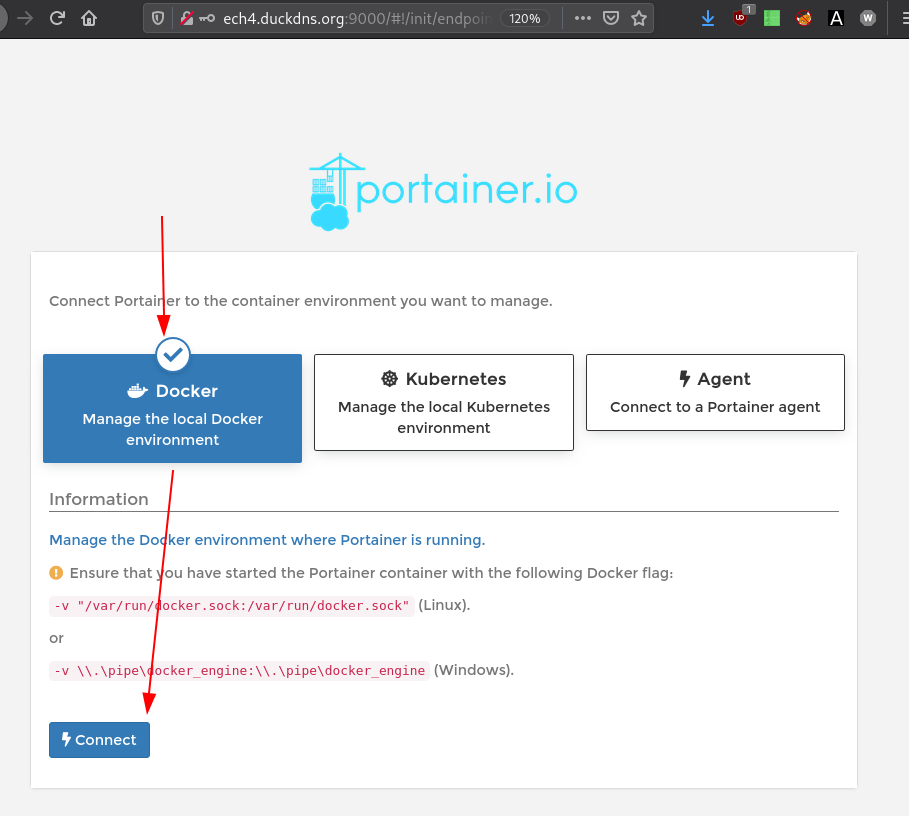Show the insecure connection padlock info

click(x=187, y=19)
